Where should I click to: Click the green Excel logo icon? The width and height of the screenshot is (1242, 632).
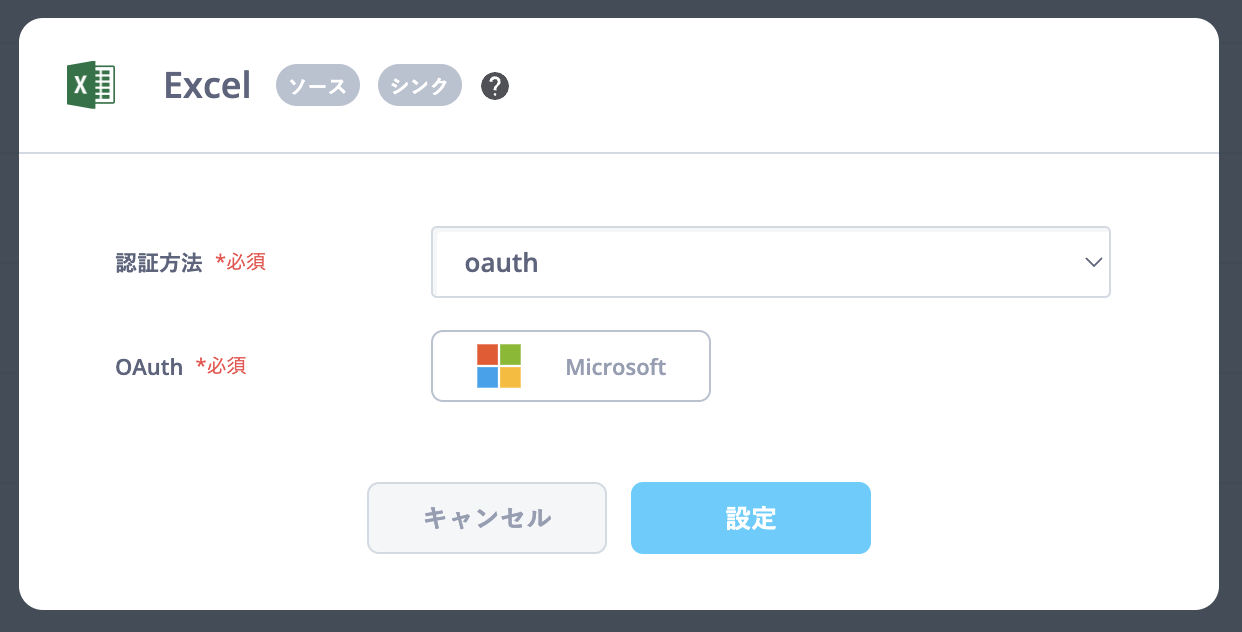point(91,86)
